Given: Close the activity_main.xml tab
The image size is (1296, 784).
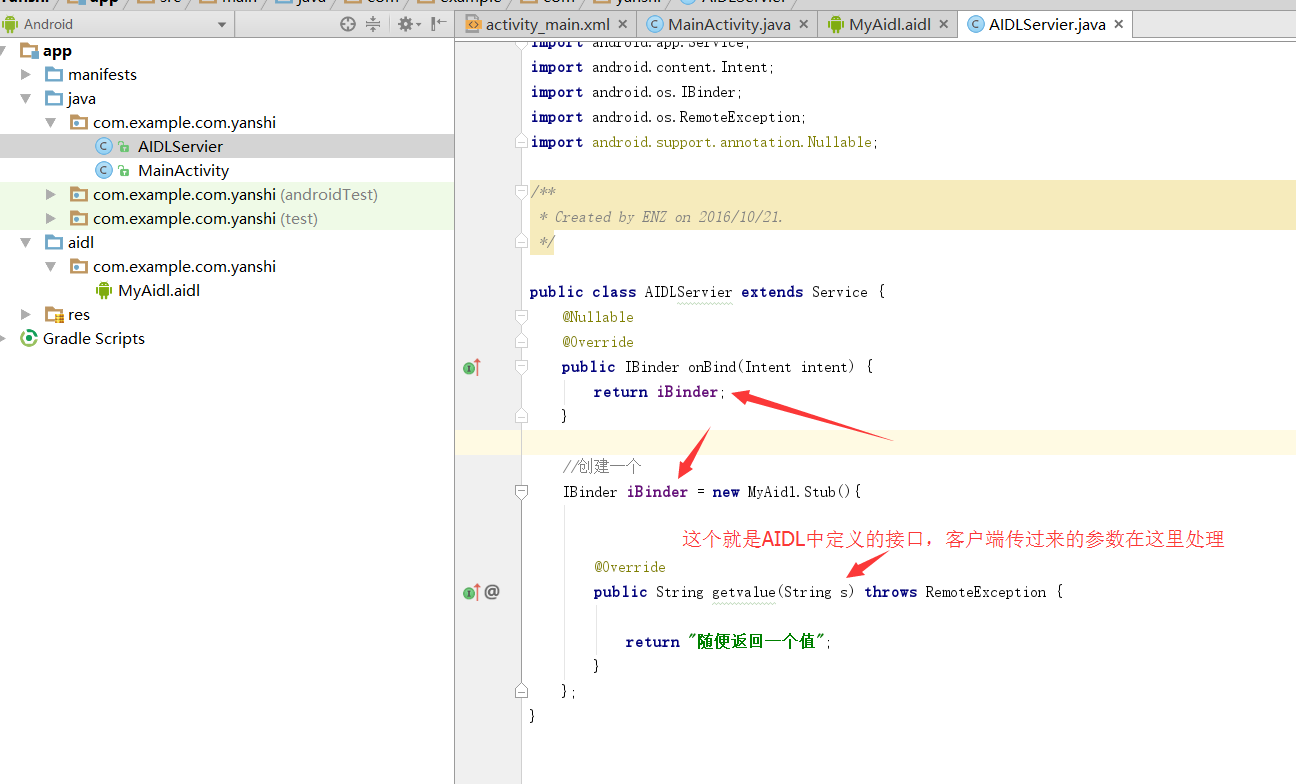Looking at the screenshot, I should tap(622, 24).
